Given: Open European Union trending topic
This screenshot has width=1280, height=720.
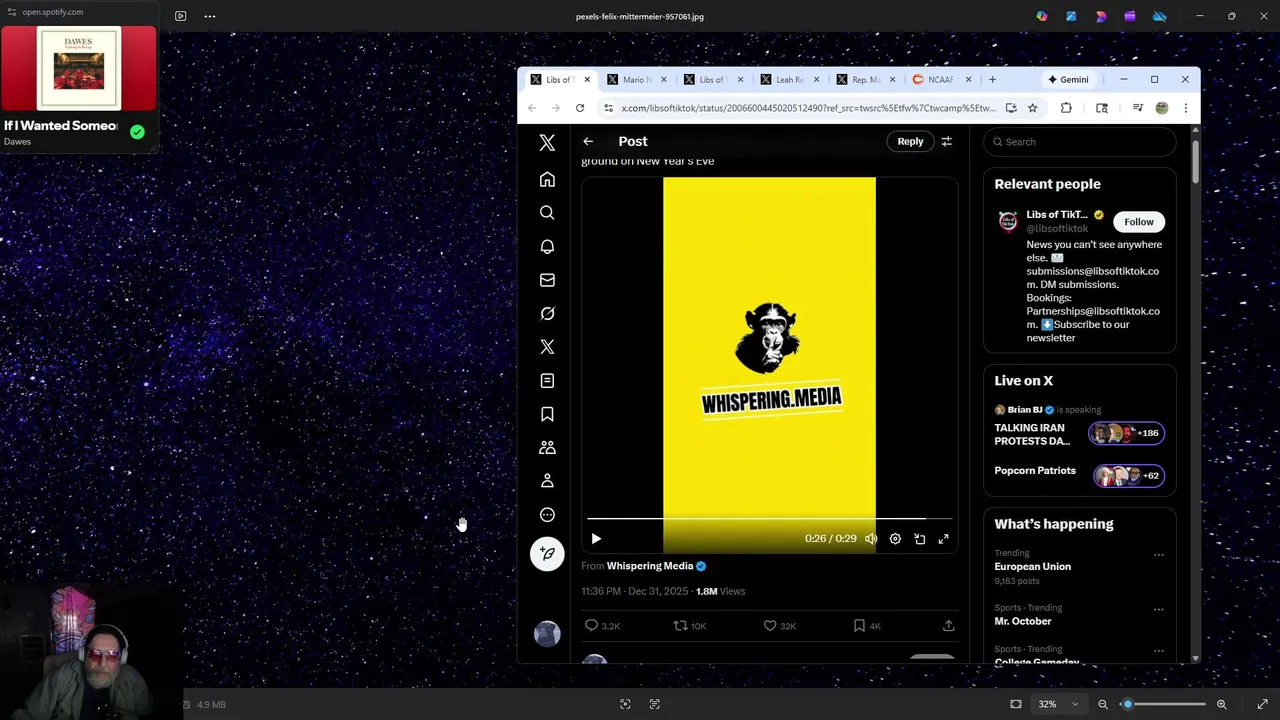Looking at the screenshot, I should pyautogui.click(x=1032, y=567).
